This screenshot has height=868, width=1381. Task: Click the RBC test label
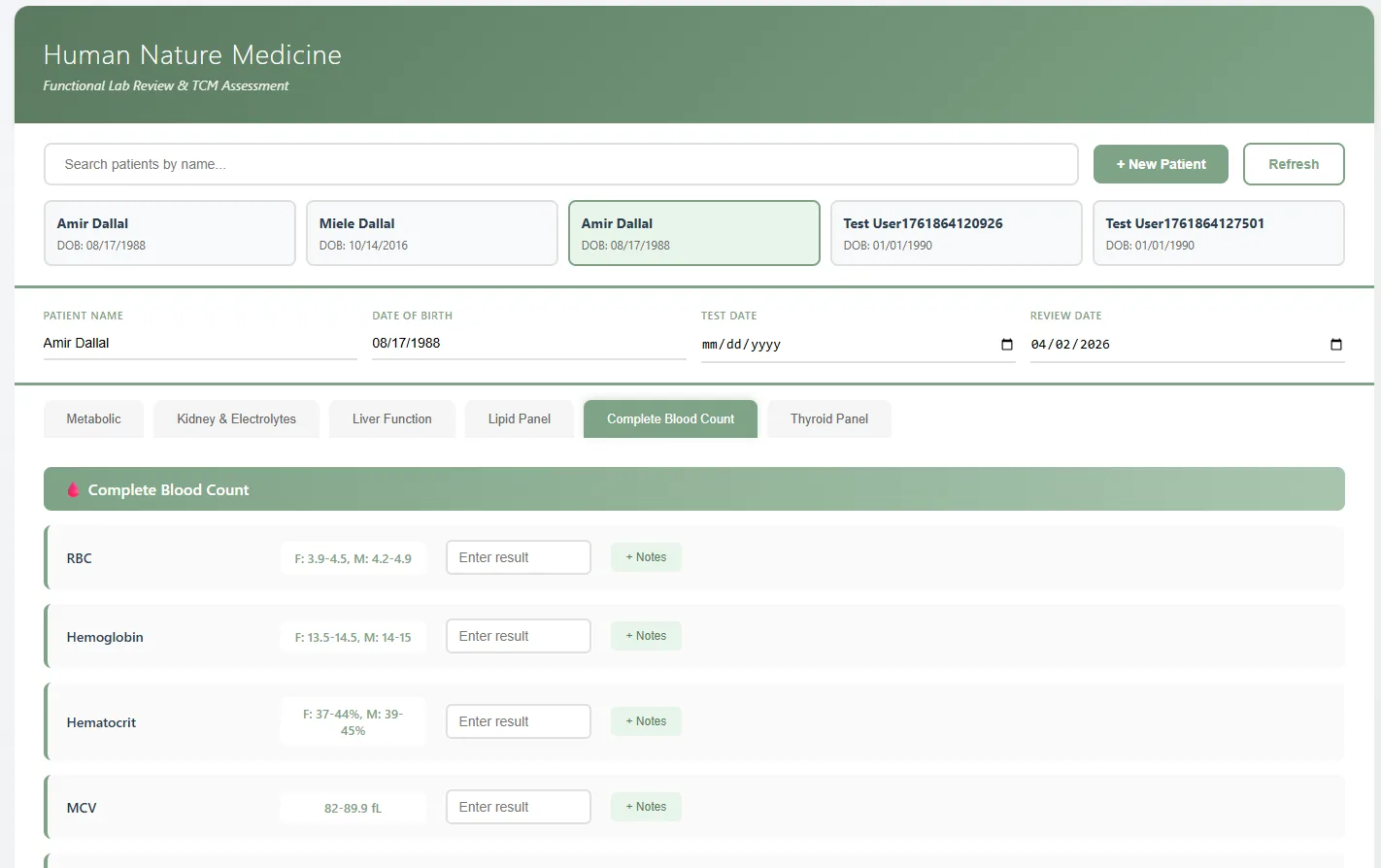(x=80, y=558)
